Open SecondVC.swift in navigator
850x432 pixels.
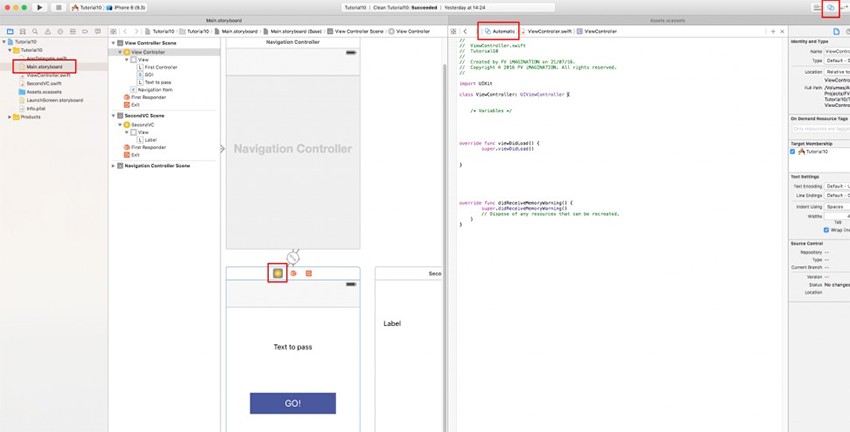(x=40, y=83)
